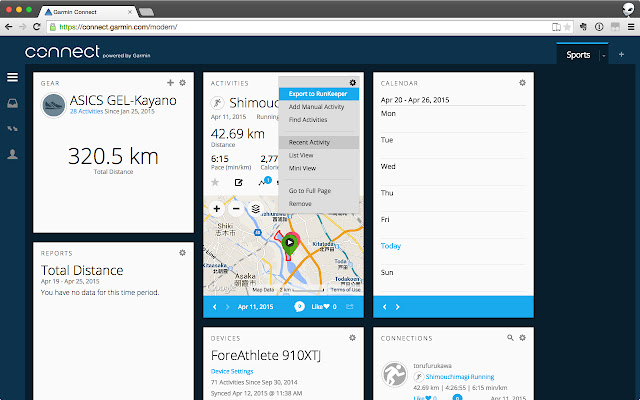The height and width of the screenshot is (400, 640).
Task: Zoom out on activity map
Action: pos(236,209)
